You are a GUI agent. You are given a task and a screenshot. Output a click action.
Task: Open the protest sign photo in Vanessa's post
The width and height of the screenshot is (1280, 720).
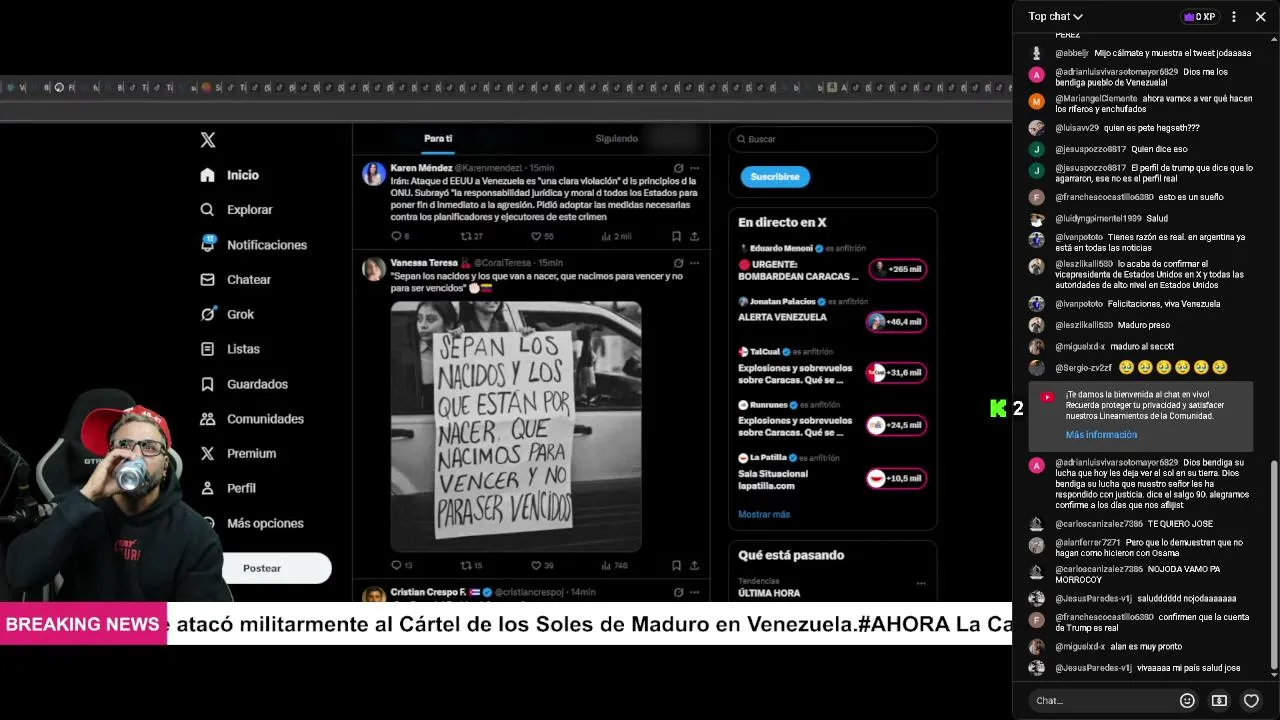click(516, 426)
